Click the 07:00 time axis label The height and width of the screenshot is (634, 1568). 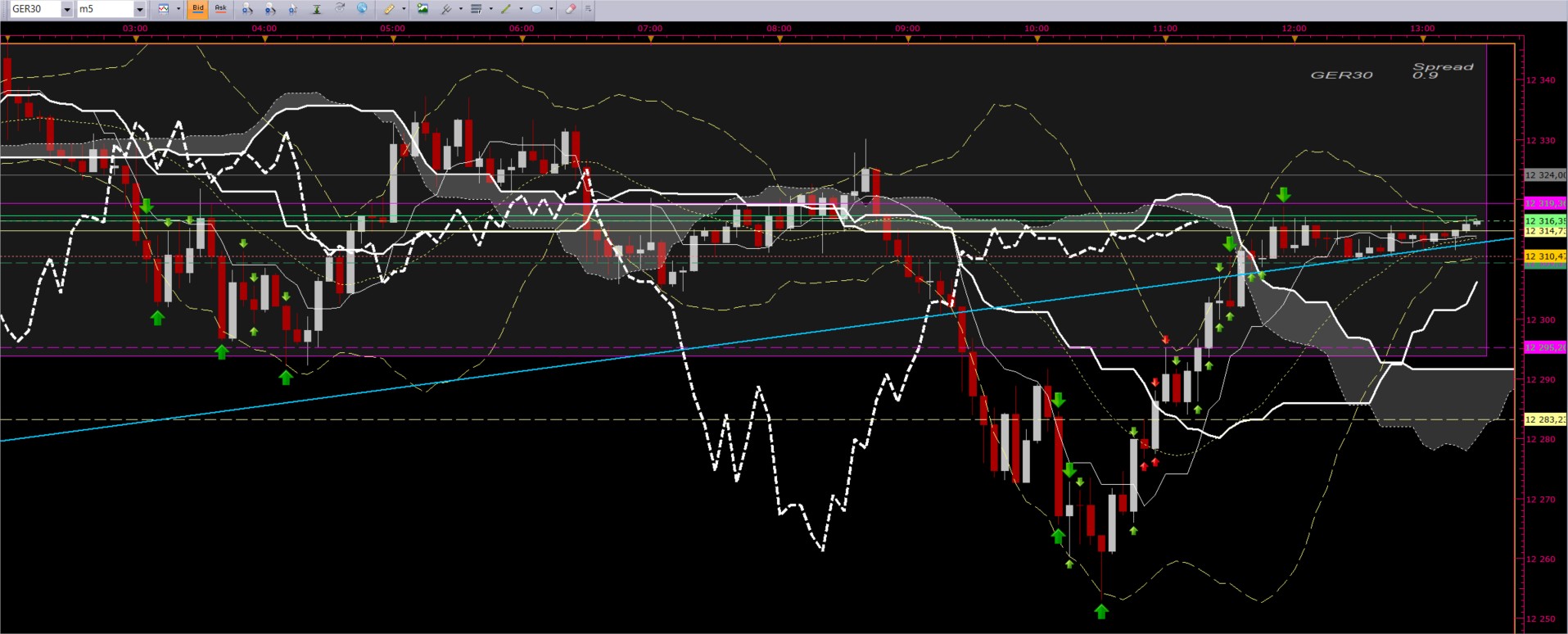[x=650, y=29]
